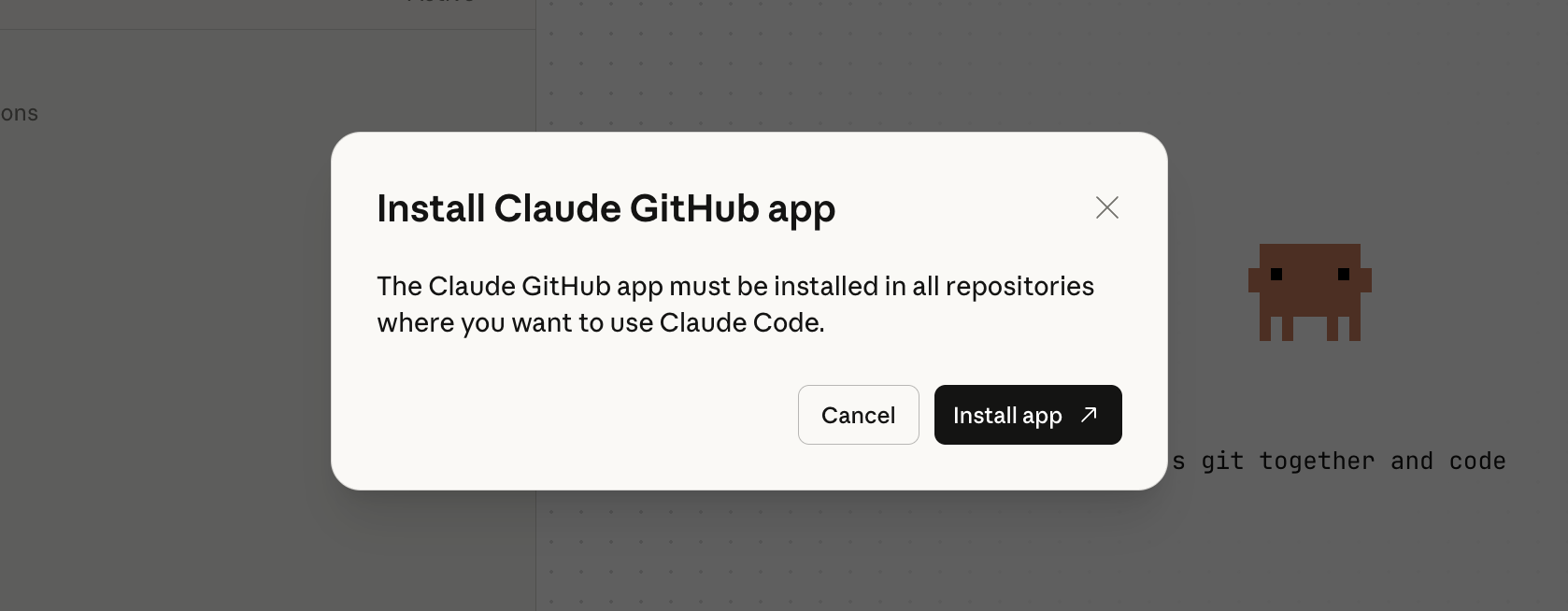Close the Install Claude GitHub app dialog
The image size is (1568, 611).
(x=1107, y=207)
